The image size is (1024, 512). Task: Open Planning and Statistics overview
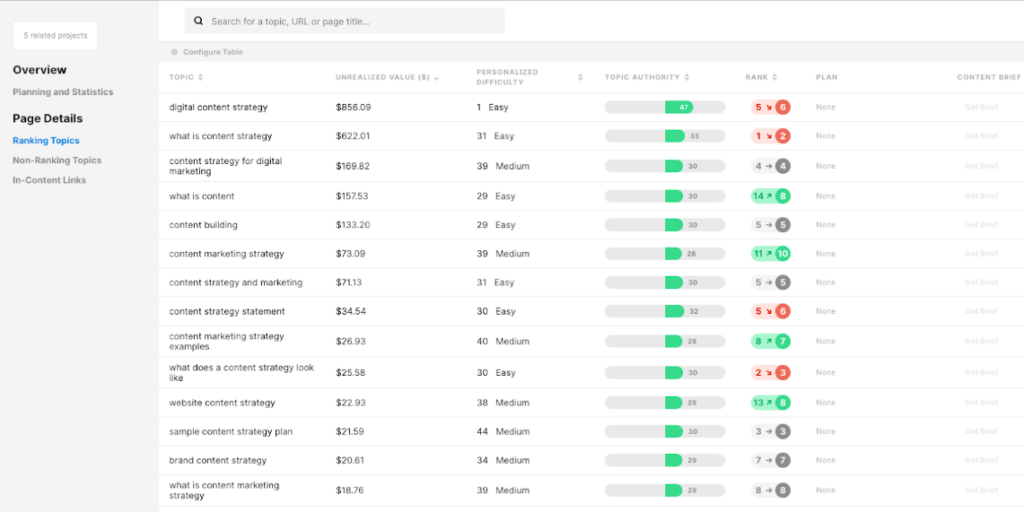(63, 92)
